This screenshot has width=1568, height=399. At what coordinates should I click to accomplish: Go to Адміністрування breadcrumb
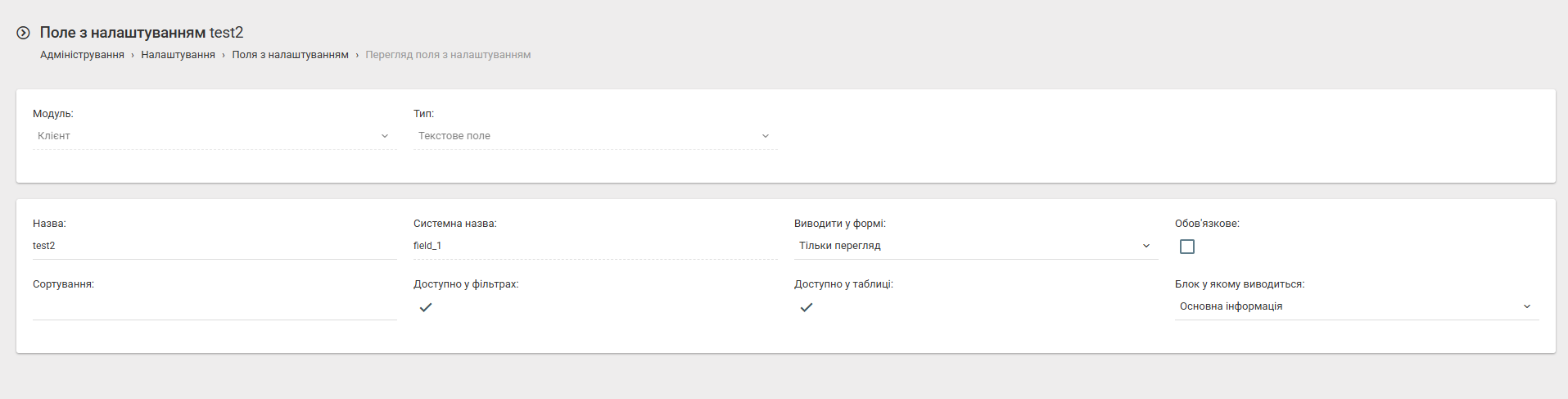click(x=82, y=55)
